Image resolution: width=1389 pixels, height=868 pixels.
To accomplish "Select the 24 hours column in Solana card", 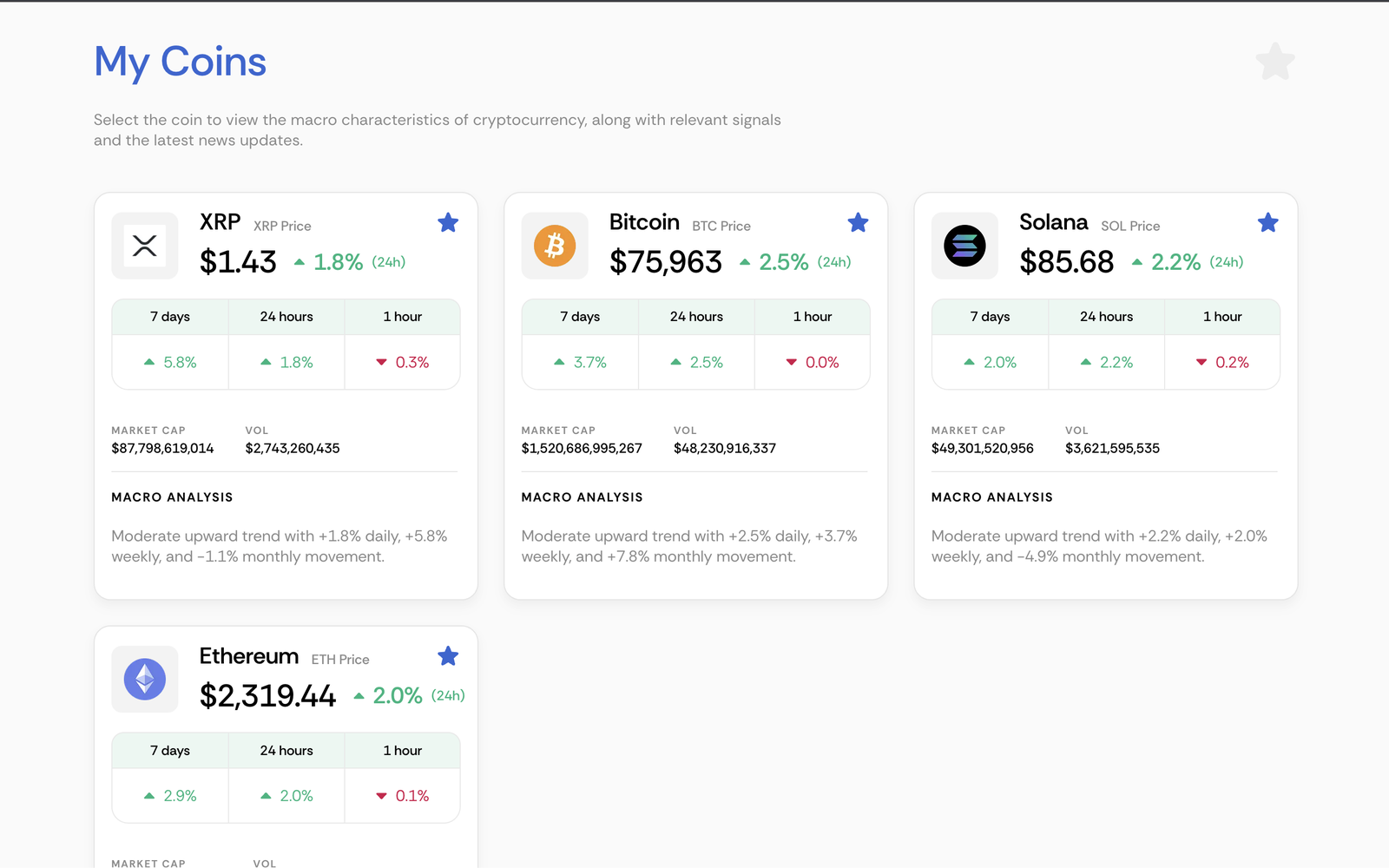I will (1106, 317).
